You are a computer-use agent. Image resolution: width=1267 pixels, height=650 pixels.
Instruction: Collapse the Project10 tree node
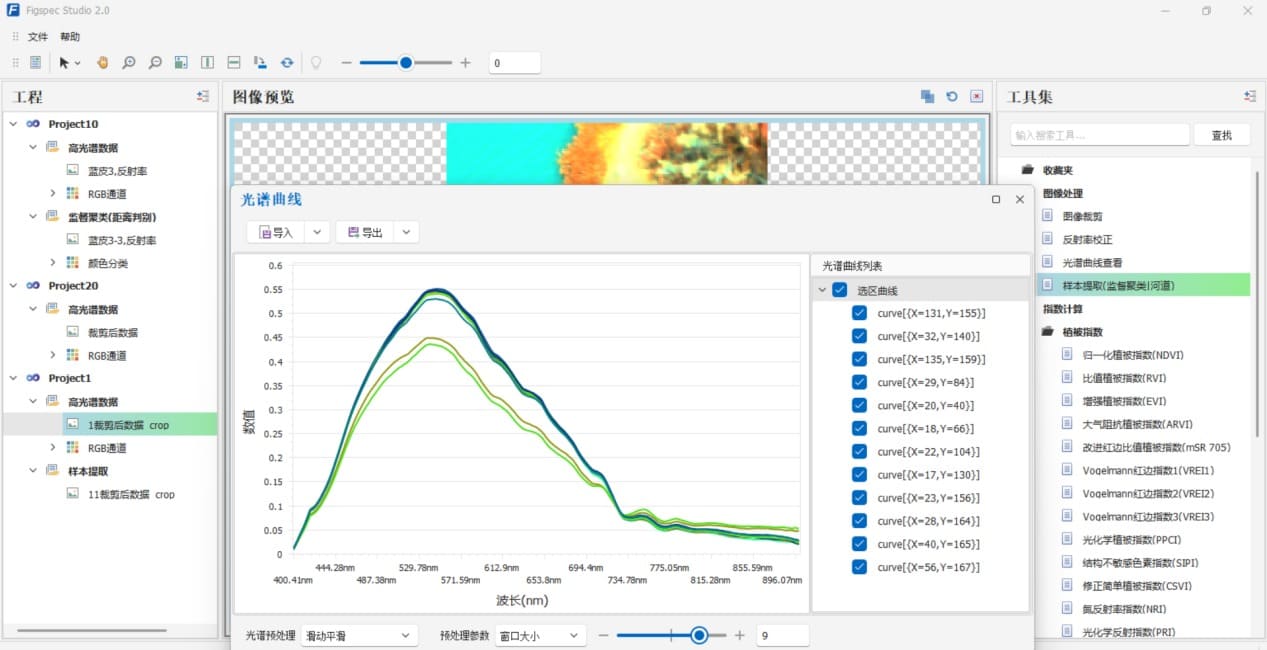pos(12,124)
